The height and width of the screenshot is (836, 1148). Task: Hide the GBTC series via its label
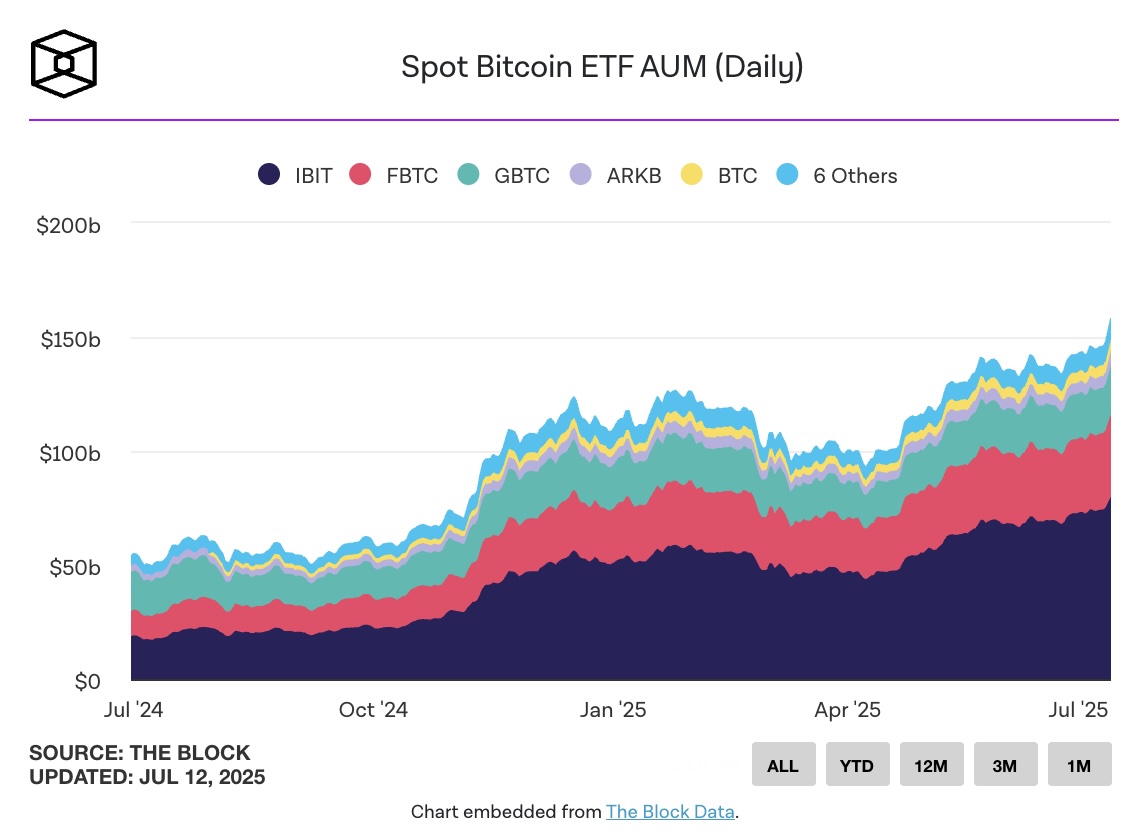pos(522,176)
